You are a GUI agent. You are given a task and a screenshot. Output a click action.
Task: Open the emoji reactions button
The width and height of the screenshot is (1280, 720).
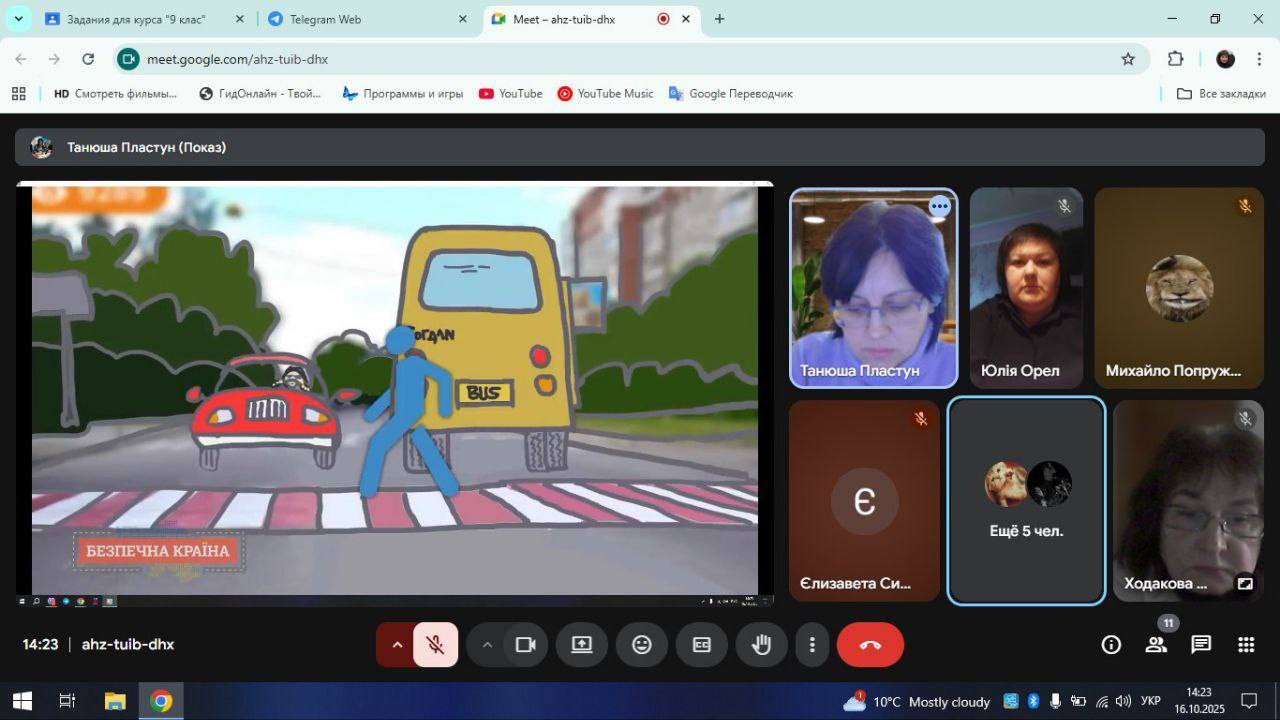pyautogui.click(x=642, y=645)
